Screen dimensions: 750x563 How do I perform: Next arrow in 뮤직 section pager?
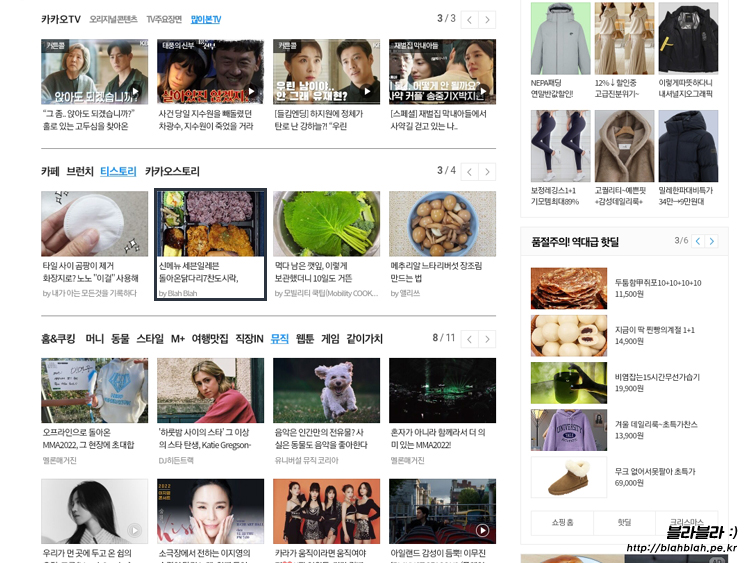coord(487,339)
